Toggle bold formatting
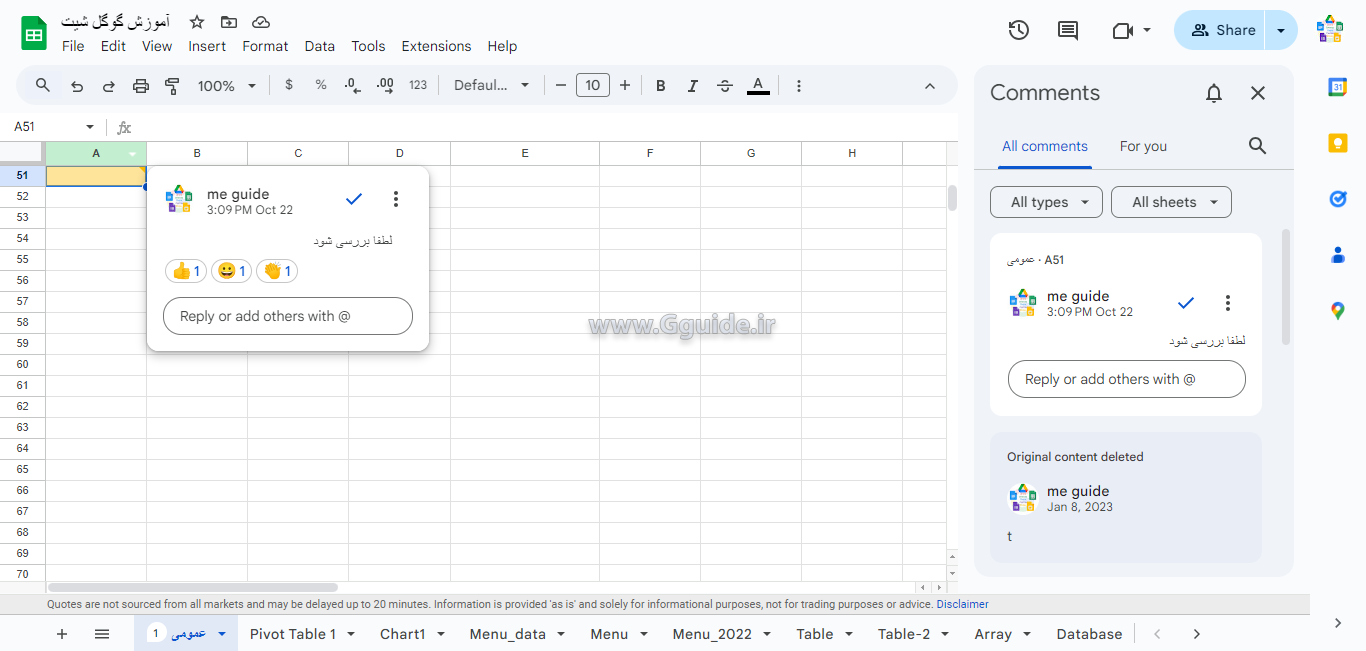The height and width of the screenshot is (651, 1366). point(660,86)
